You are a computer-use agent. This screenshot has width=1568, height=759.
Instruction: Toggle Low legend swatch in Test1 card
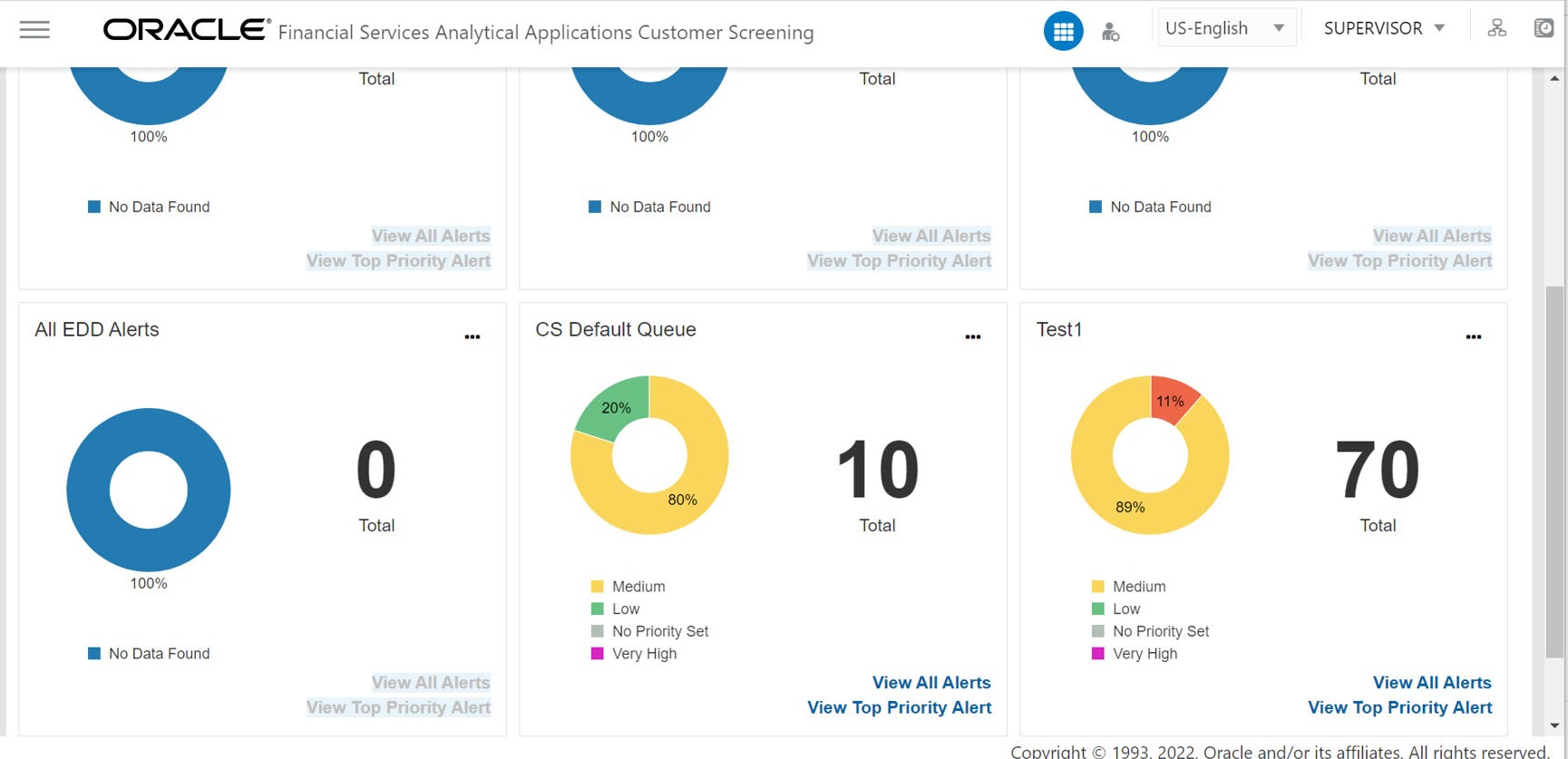tap(1097, 609)
